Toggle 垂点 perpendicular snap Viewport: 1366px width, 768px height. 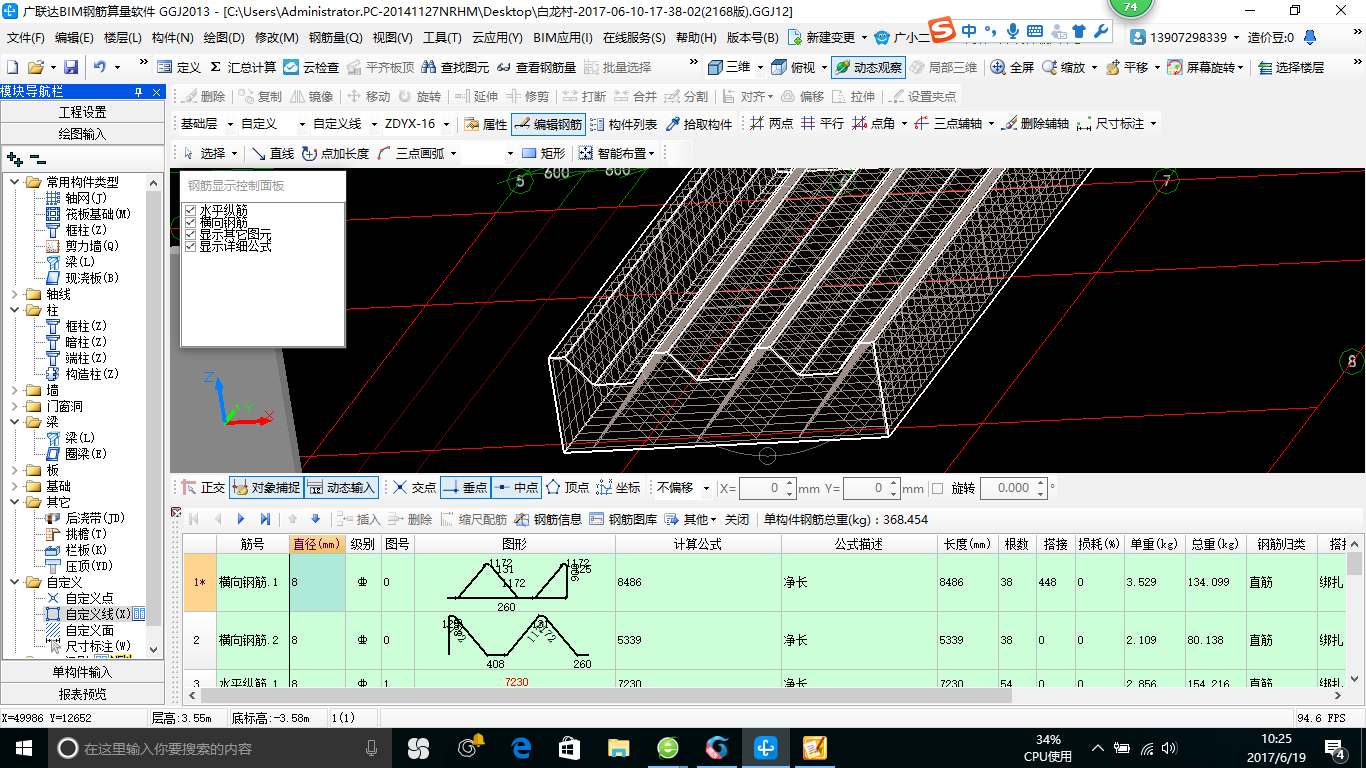click(464, 488)
